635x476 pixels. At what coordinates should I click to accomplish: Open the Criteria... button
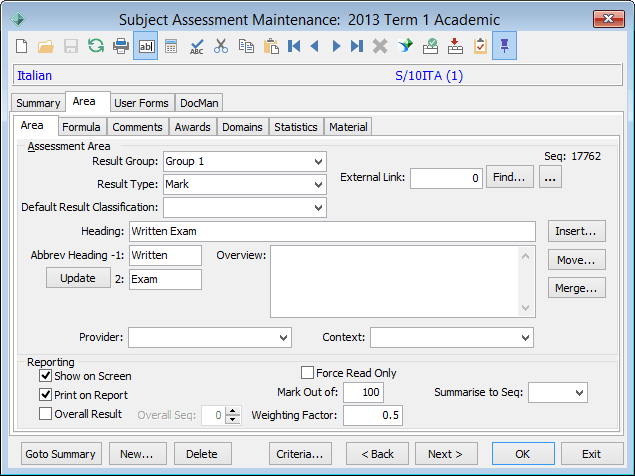click(x=300, y=454)
